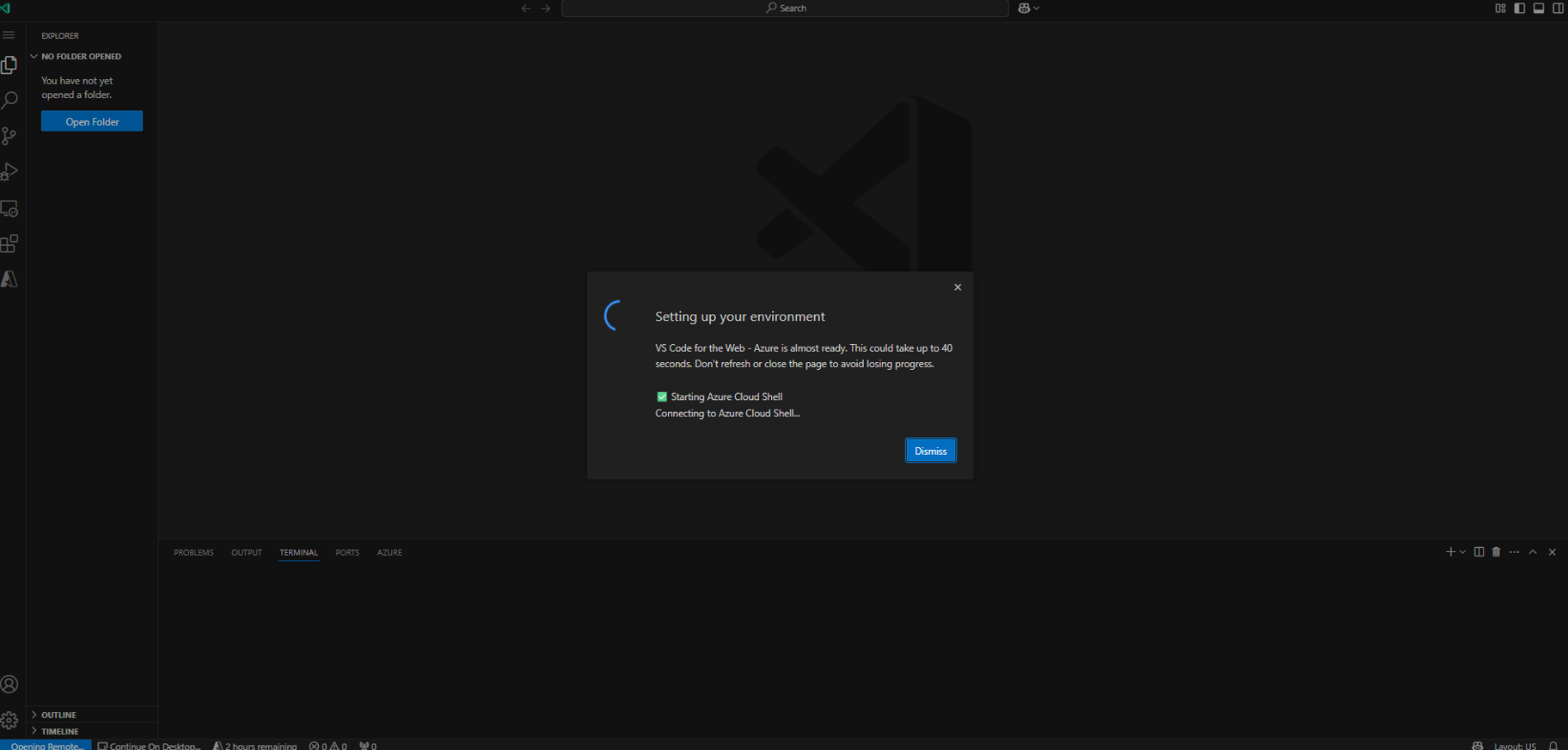Click the Starting Azure Cloud Shell checkmark
This screenshot has height=750, width=1568.
click(662, 397)
